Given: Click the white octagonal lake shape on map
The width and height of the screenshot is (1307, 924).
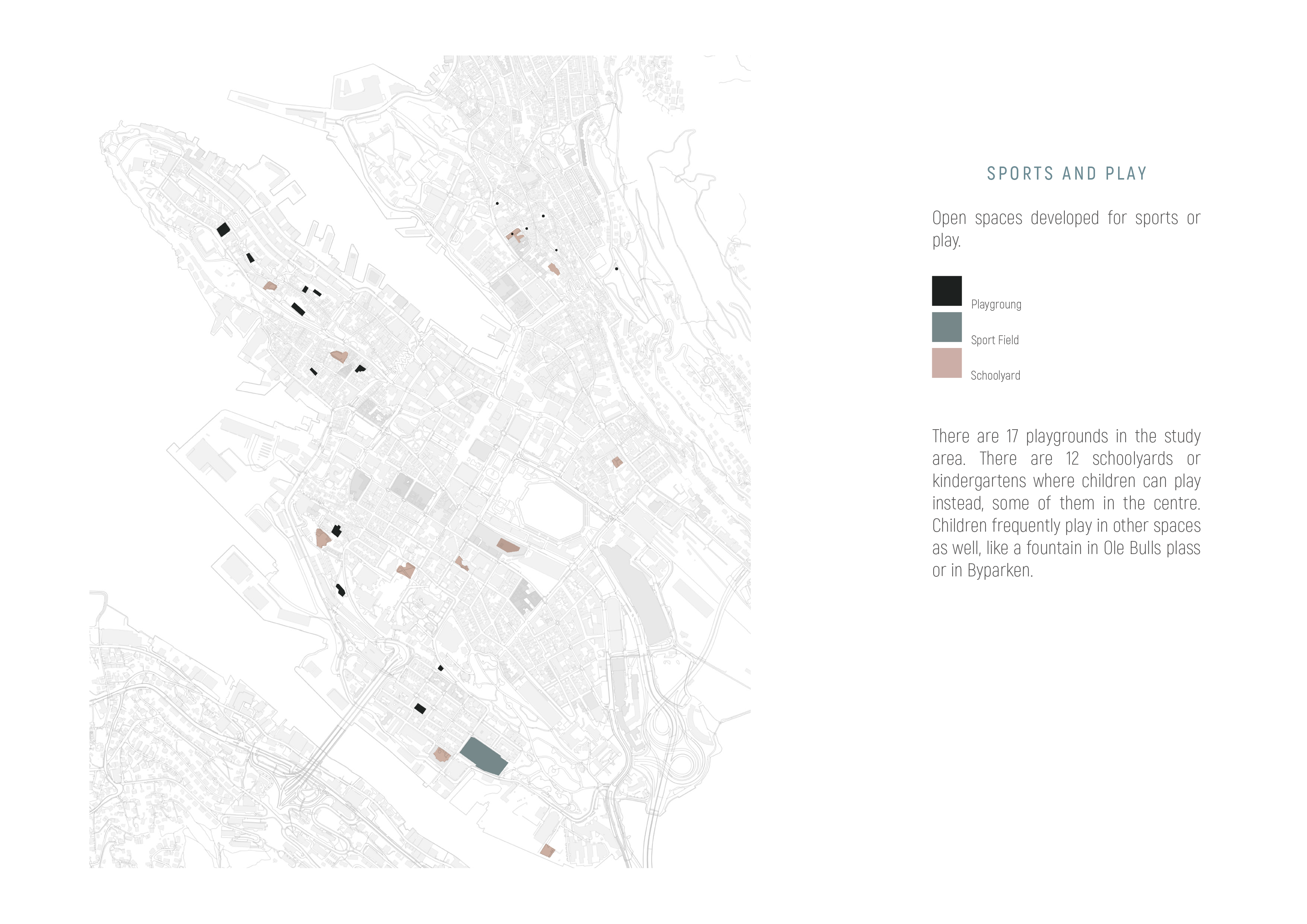Looking at the screenshot, I should coord(551,511).
